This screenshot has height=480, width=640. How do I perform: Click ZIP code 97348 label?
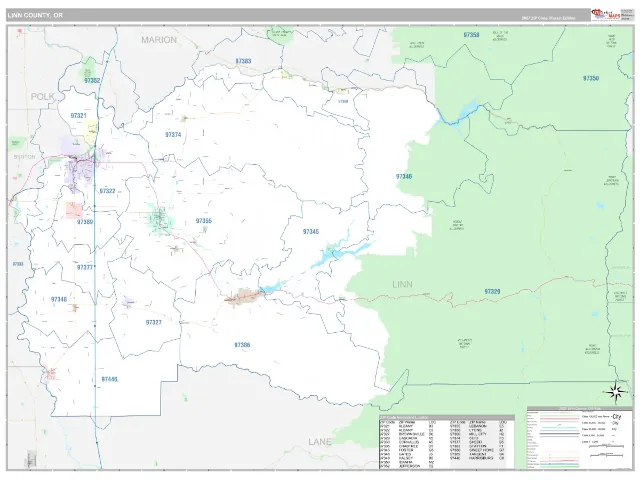coord(59,300)
